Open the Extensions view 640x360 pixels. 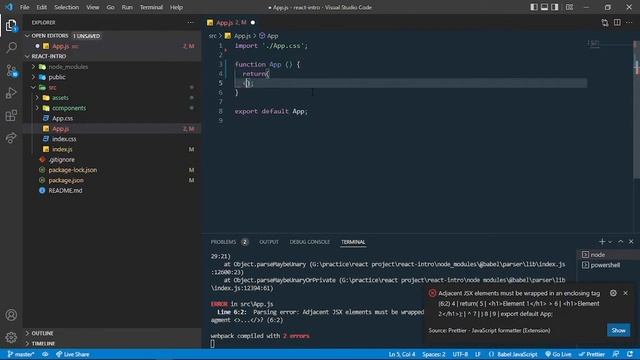click(11, 116)
